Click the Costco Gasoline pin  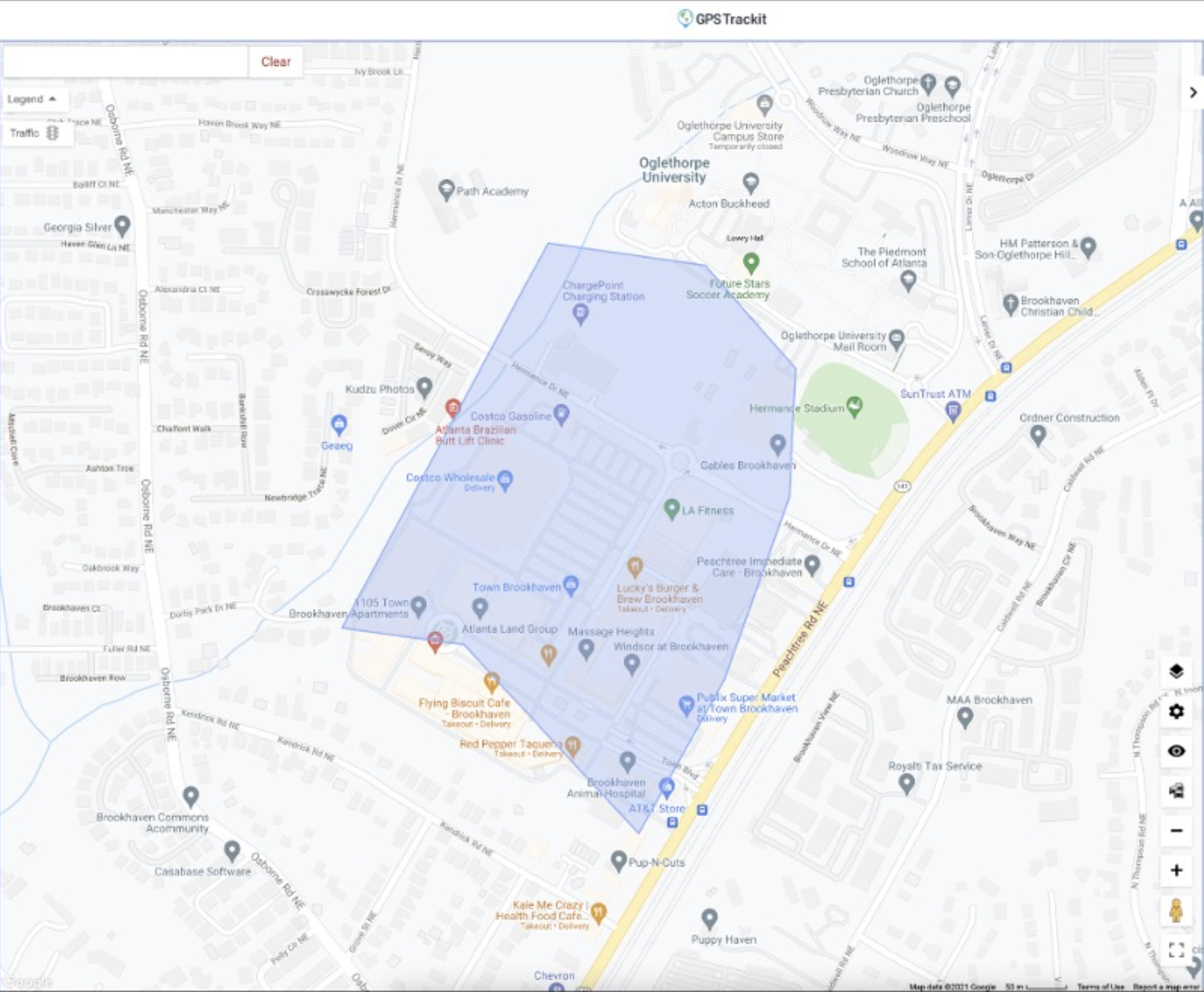point(561,415)
